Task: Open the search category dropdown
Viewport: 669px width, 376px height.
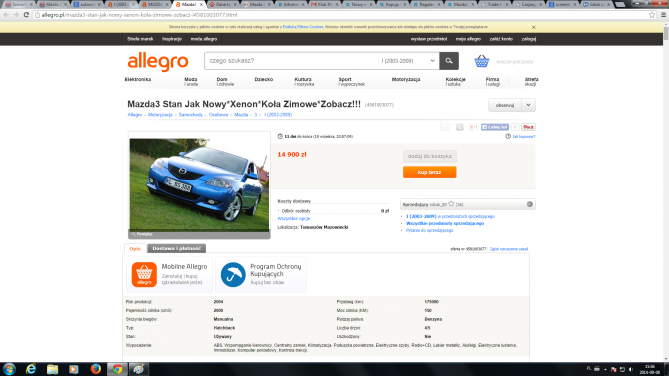Action: 408,61
